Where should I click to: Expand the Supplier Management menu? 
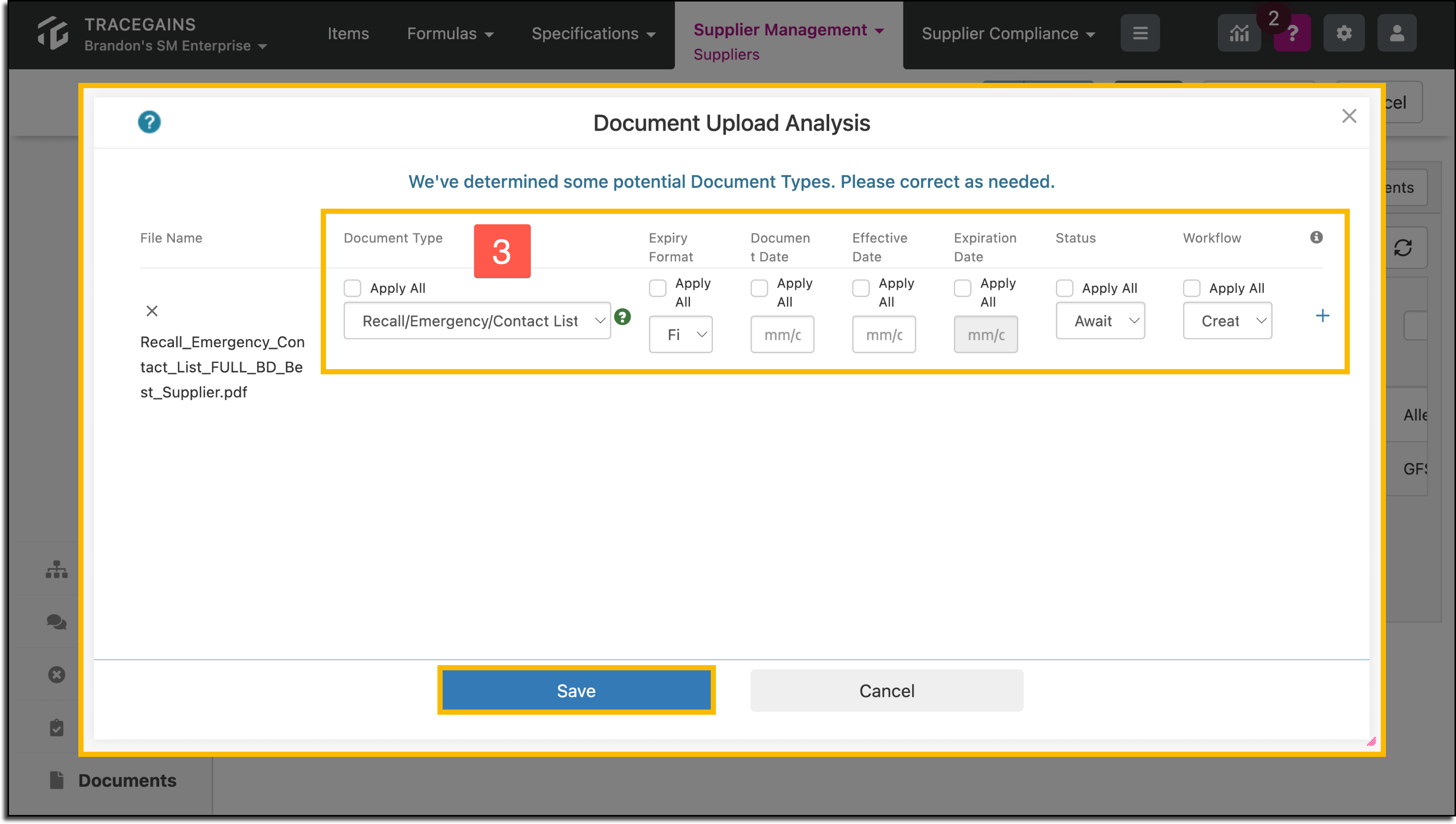click(x=789, y=29)
